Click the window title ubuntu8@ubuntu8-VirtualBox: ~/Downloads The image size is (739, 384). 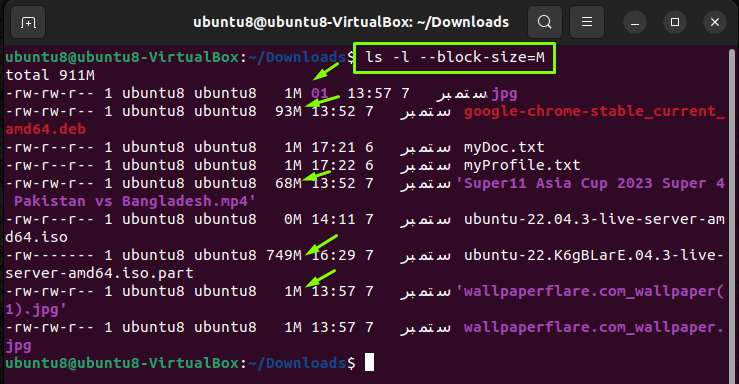351,22
